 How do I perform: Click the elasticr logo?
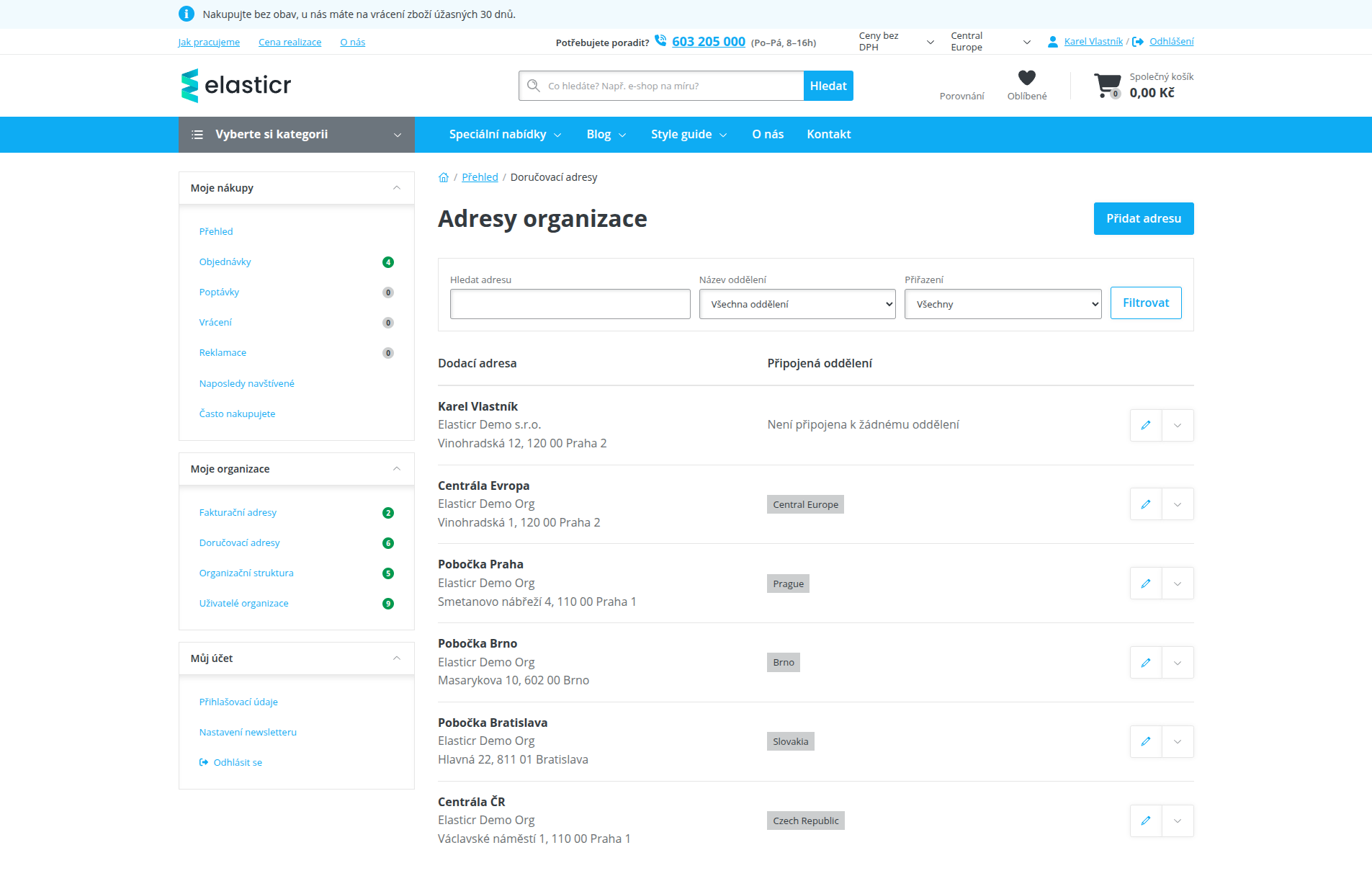(236, 86)
